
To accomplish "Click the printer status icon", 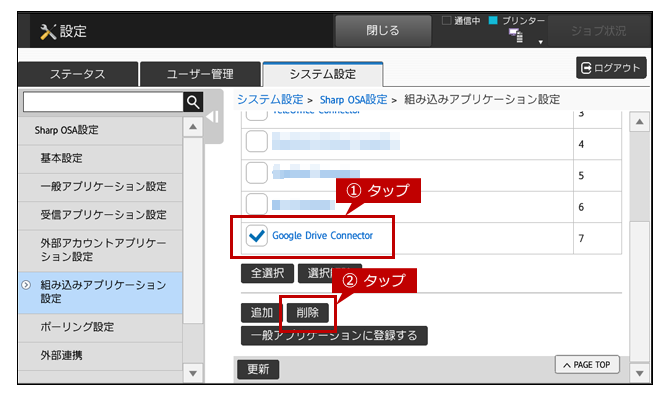I will (x=516, y=35).
